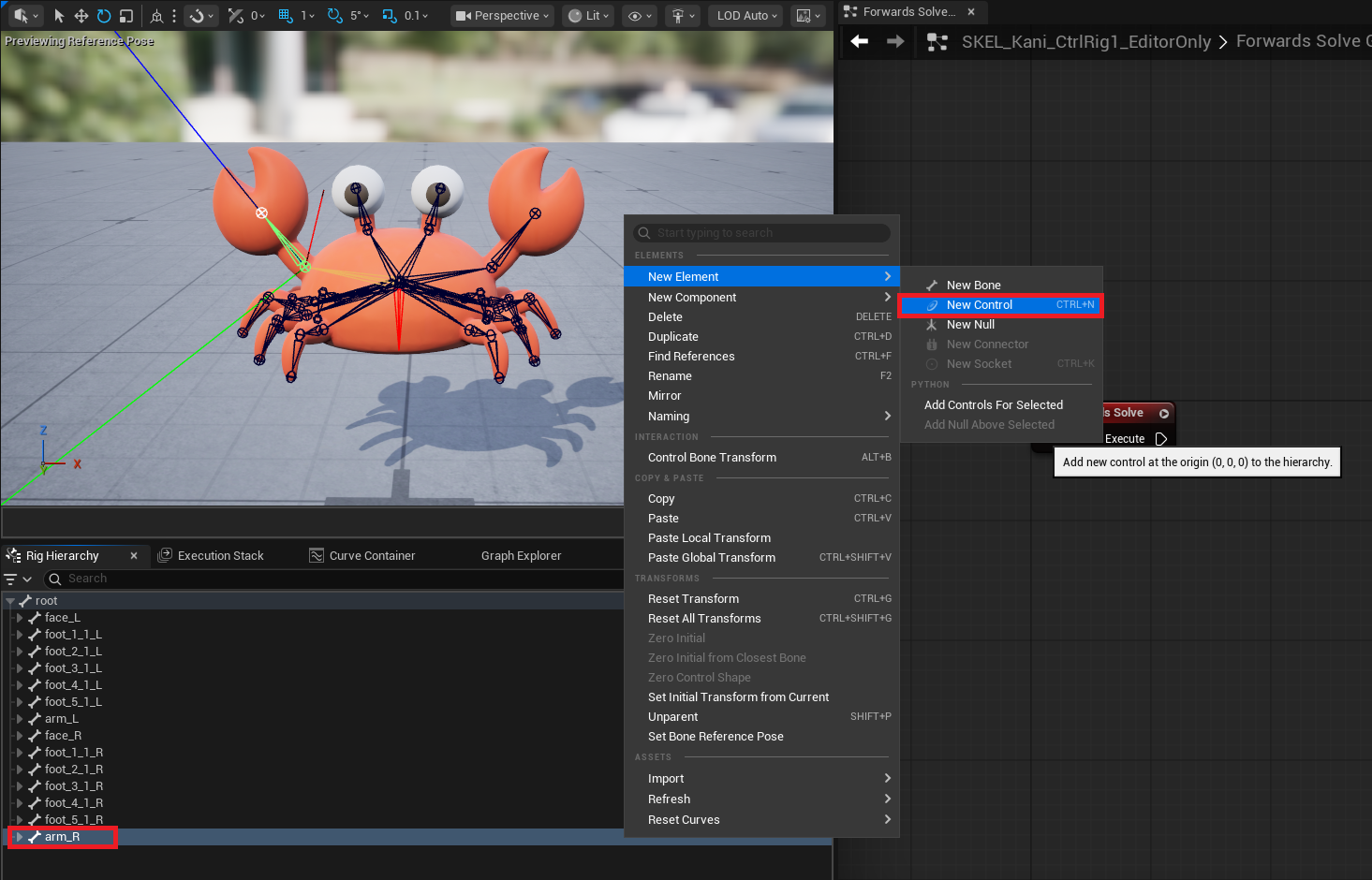Switch to the Graph Explorer tab

[x=522, y=556]
